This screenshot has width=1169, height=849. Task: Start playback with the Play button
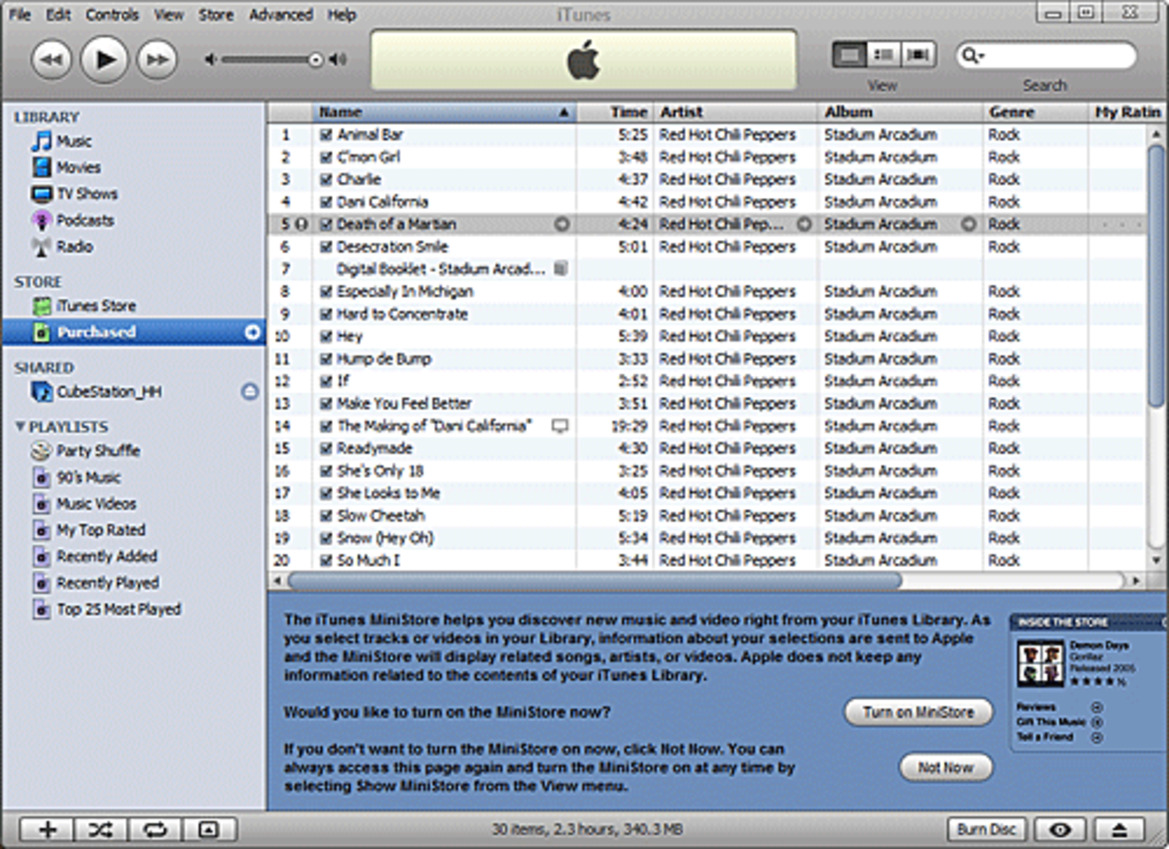[104, 59]
